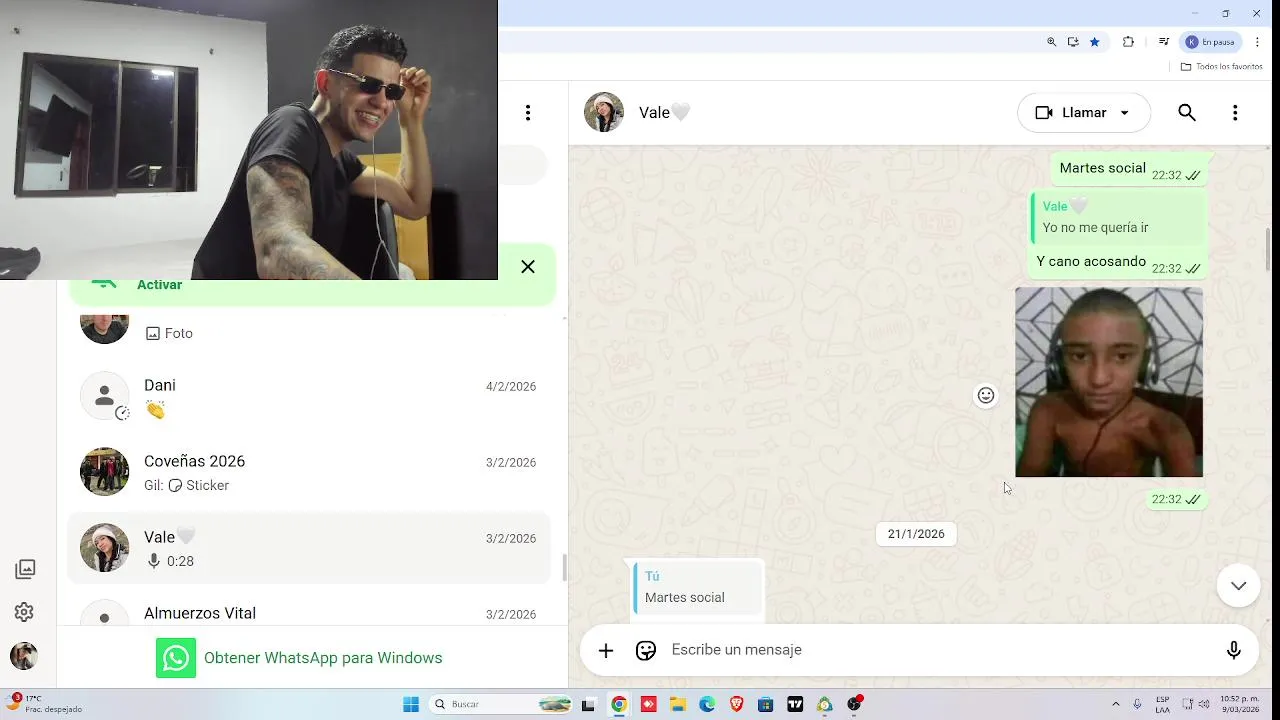The width and height of the screenshot is (1280, 720).
Task: Open WhatsApp settings gear in sidebar
Action: click(x=25, y=612)
